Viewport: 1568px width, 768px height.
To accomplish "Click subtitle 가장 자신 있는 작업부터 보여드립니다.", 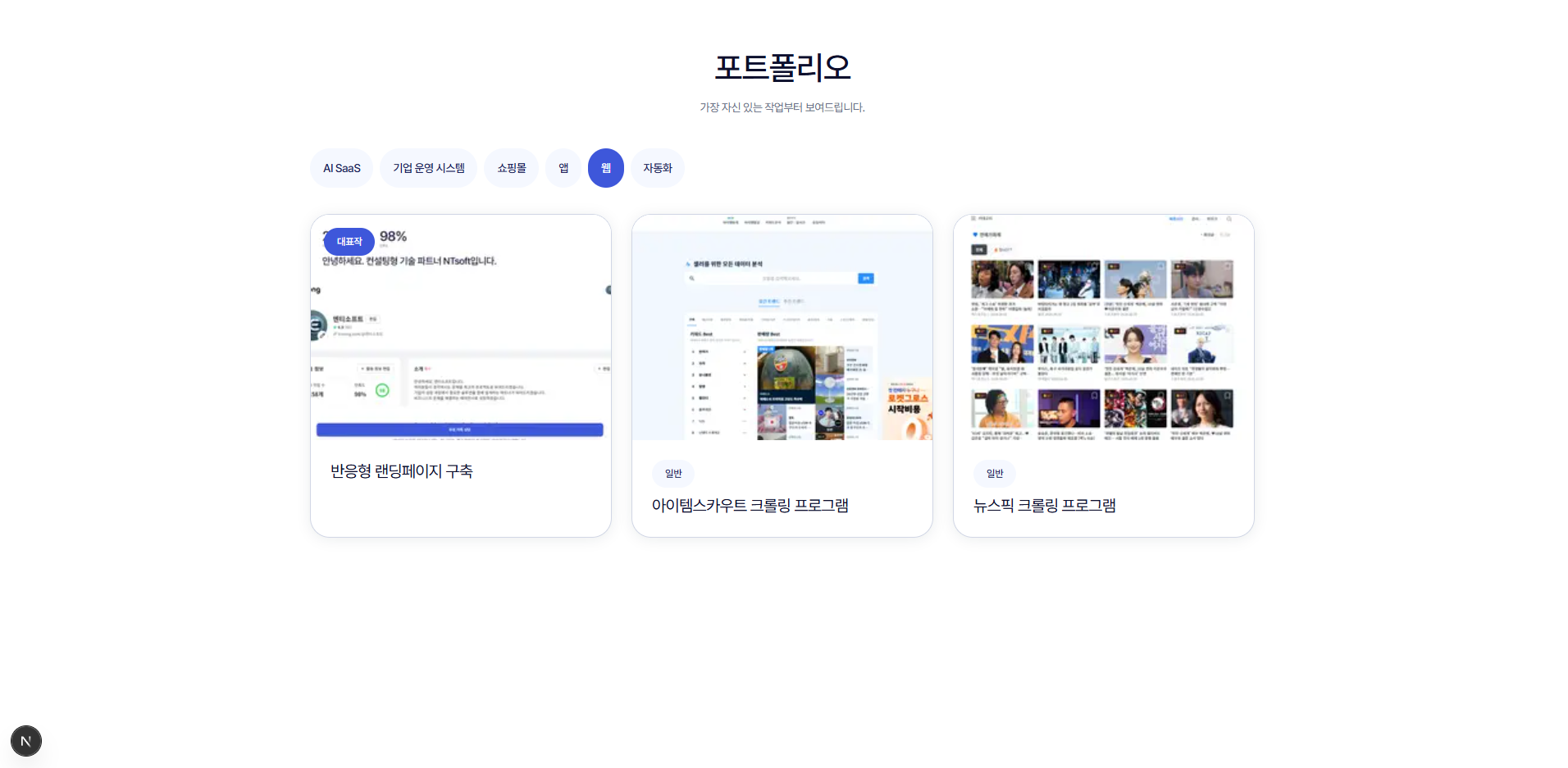I will click(x=782, y=107).
